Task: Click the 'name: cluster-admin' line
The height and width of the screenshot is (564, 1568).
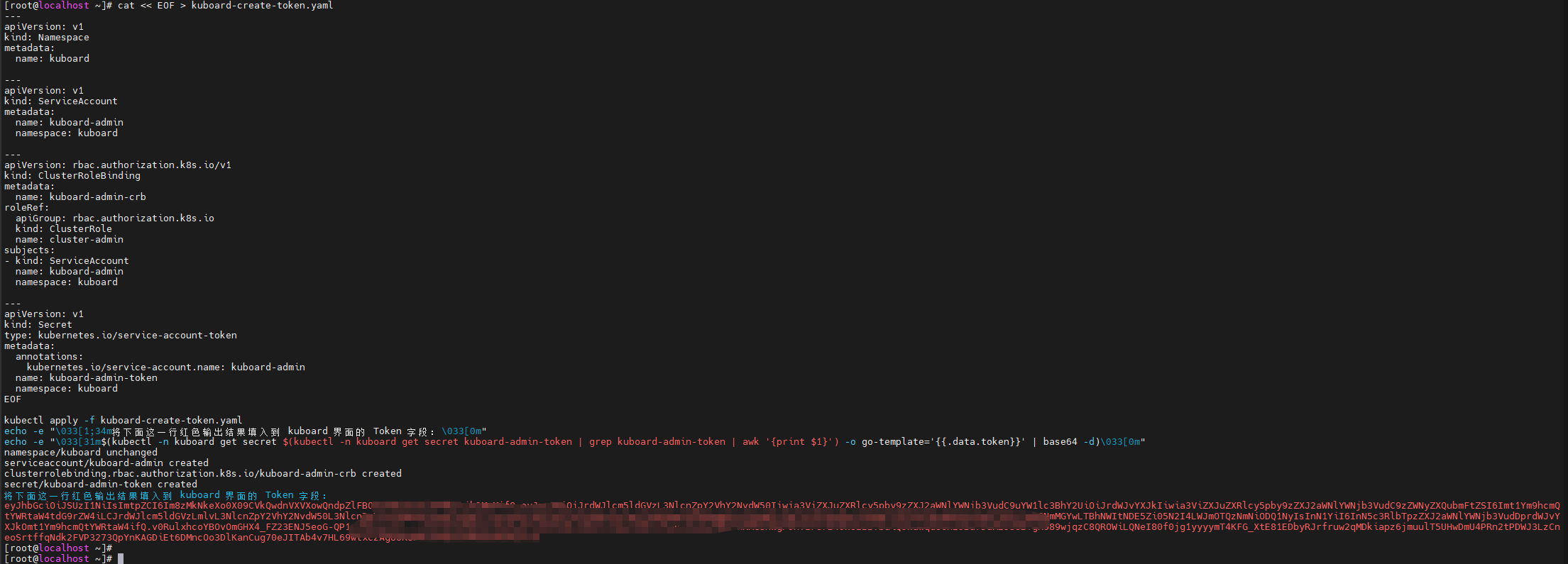Action: (69, 240)
